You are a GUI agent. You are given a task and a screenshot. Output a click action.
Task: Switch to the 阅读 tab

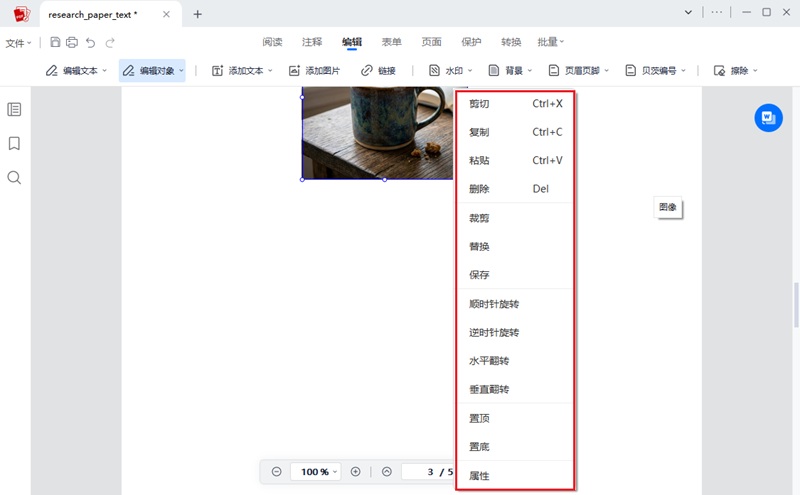click(272, 42)
